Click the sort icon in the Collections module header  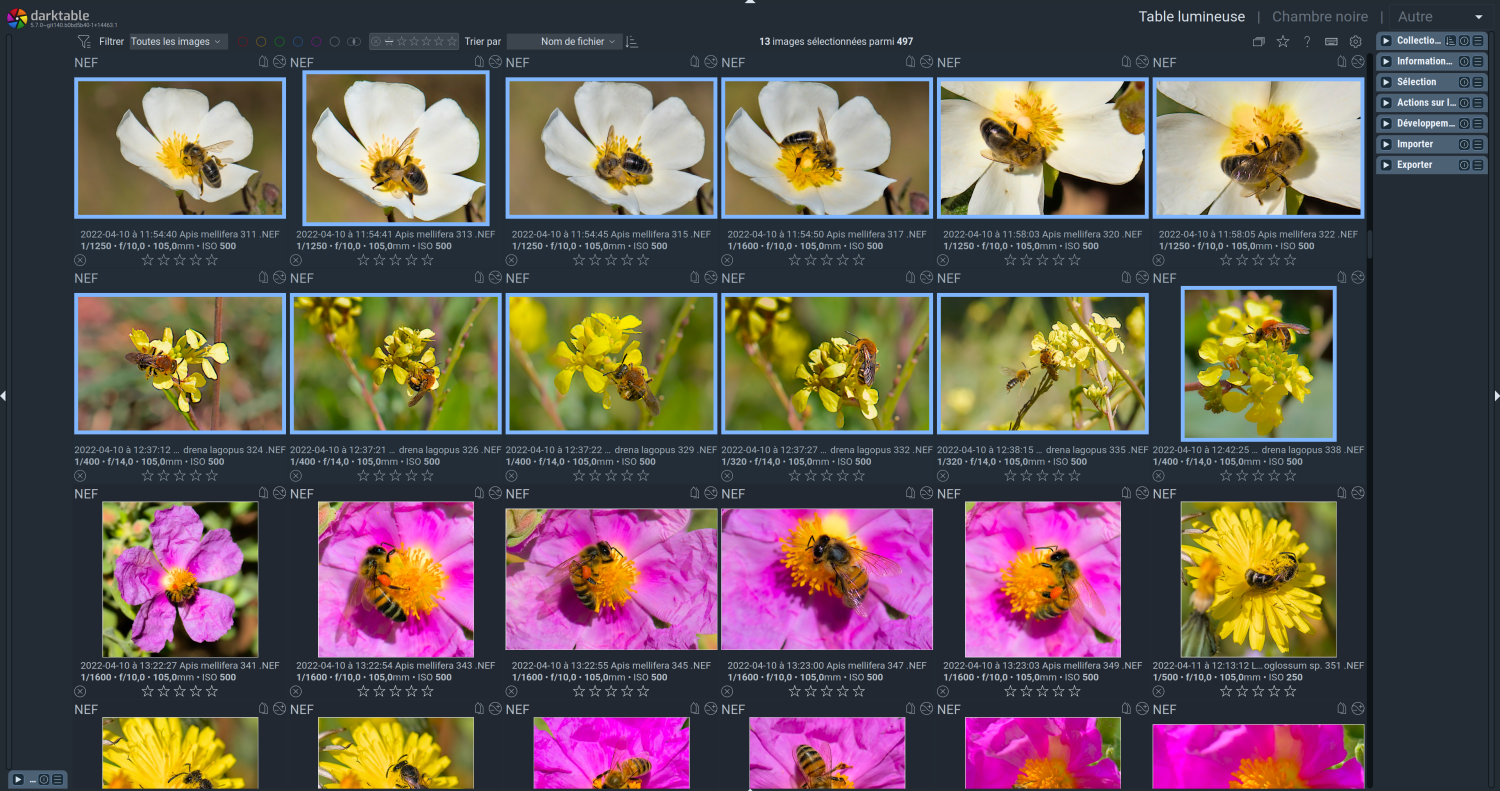point(1450,41)
